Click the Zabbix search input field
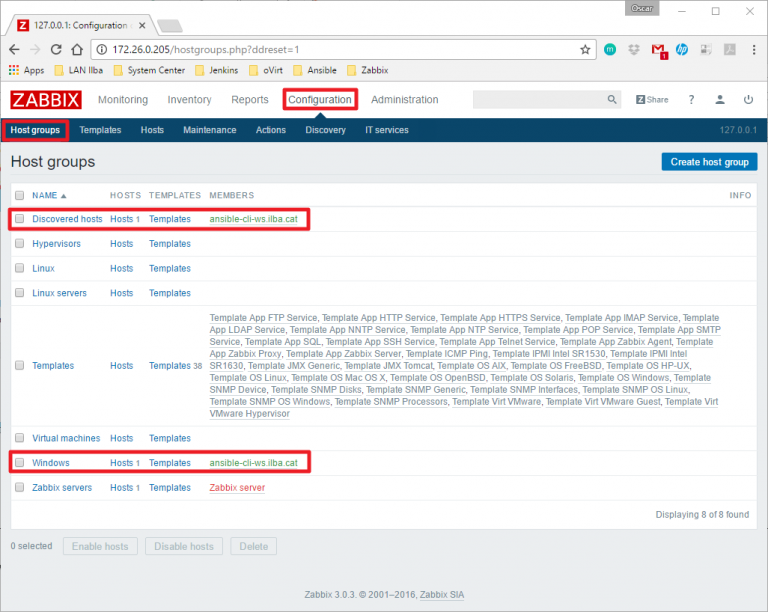Screen dimensions: 768x612 (x=540, y=99)
